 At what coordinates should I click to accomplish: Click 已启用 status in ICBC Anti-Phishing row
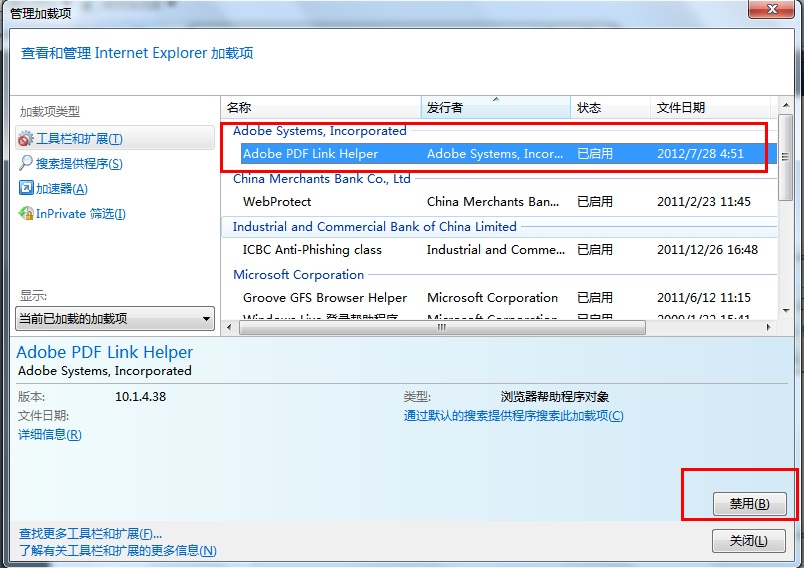595,250
